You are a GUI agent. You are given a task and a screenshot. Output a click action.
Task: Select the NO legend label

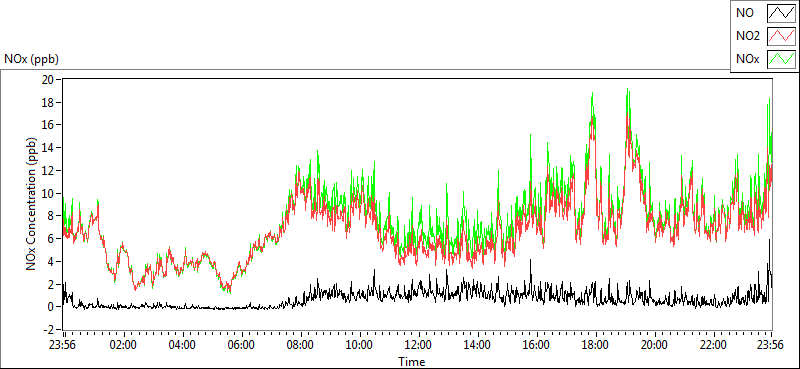(745, 14)
